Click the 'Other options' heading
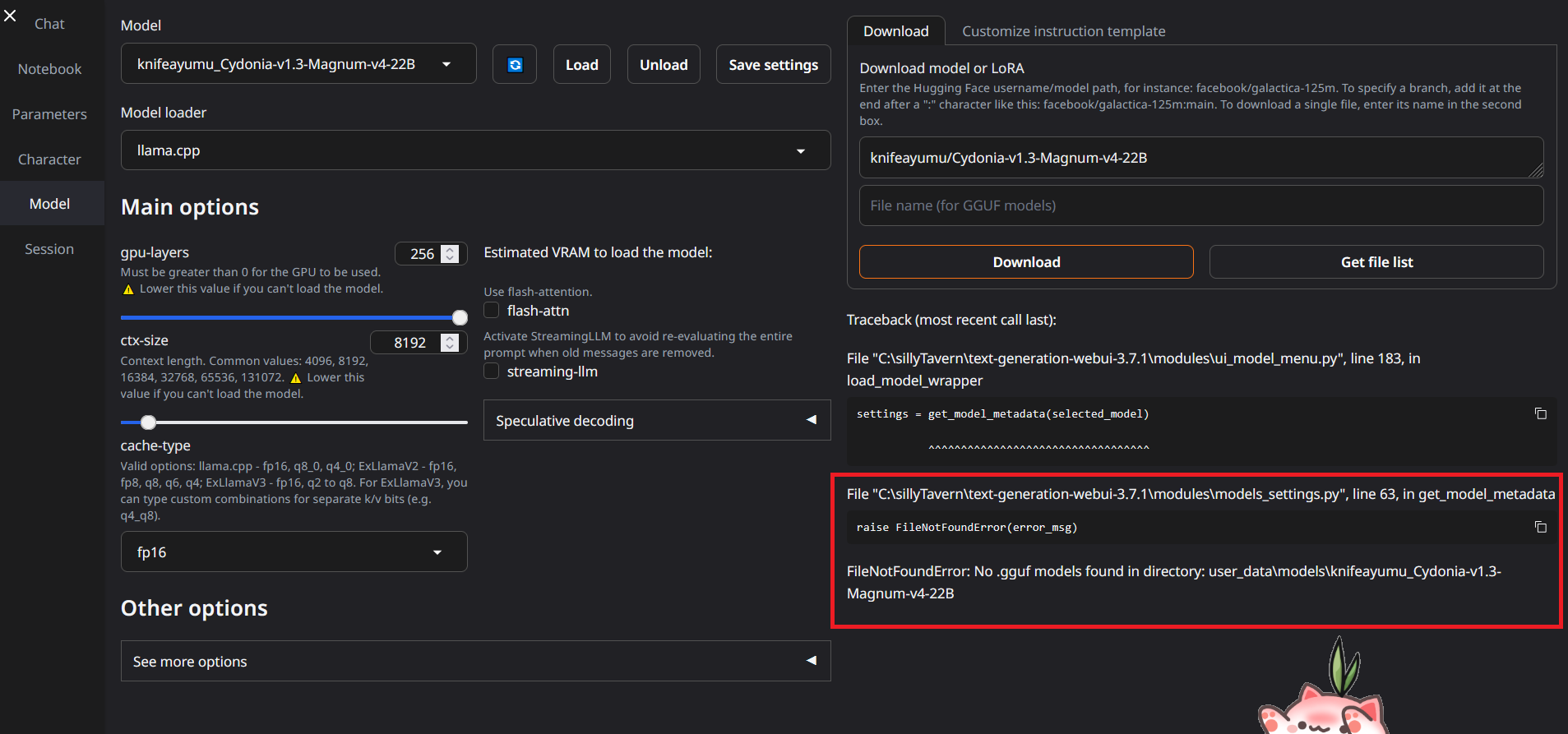 click(194, 608)
